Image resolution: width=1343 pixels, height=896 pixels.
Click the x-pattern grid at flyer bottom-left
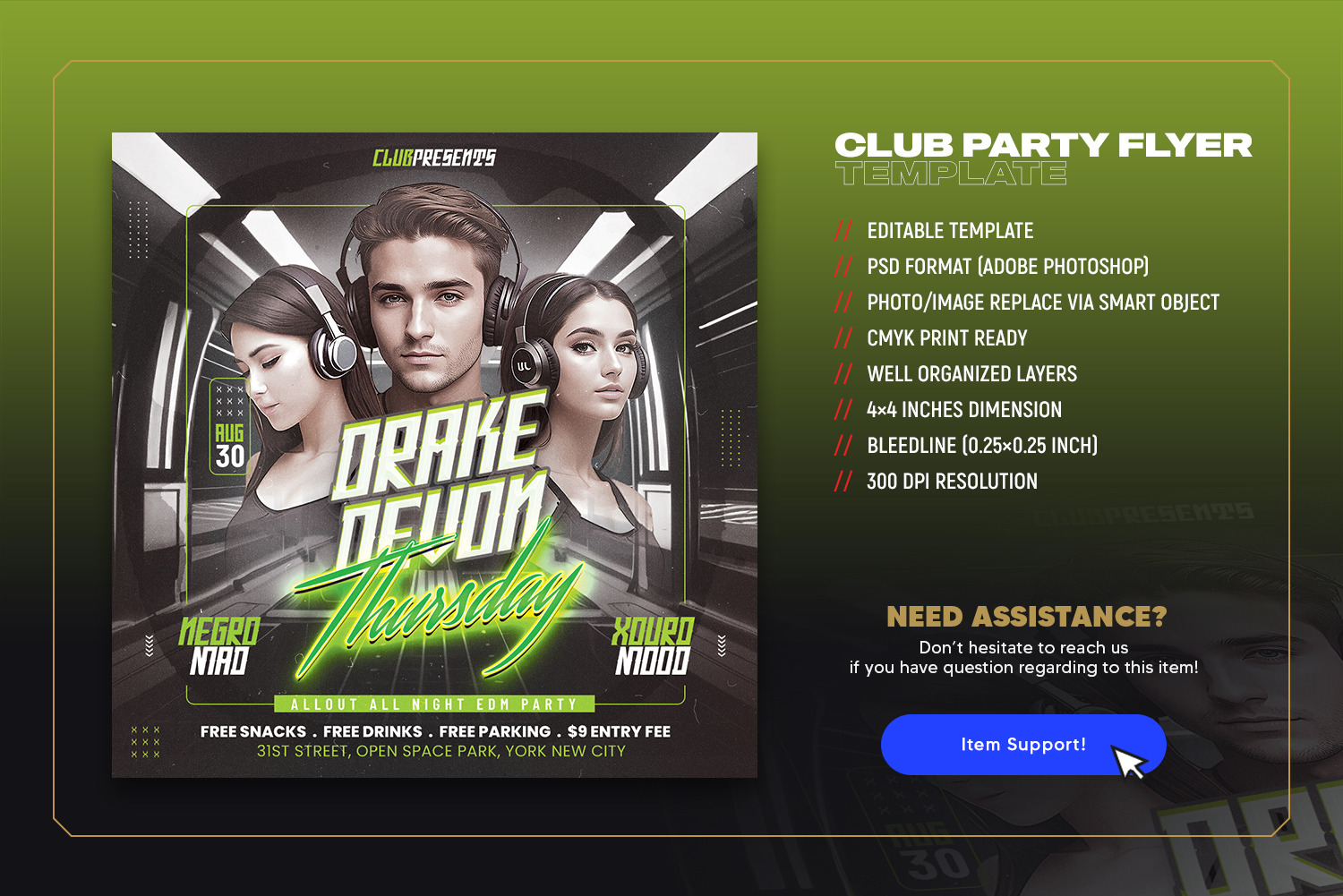(145, 742)
